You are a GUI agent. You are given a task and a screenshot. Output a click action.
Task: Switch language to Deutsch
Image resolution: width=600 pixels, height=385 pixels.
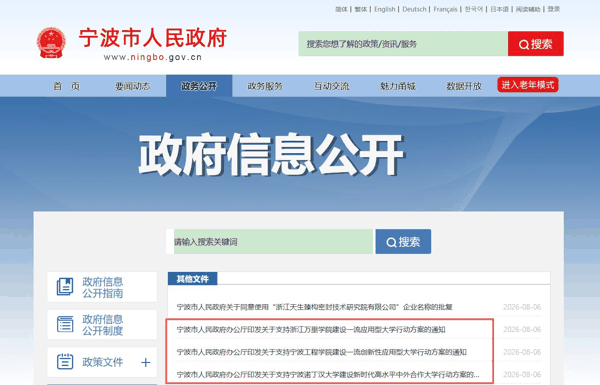coord(414,9)
